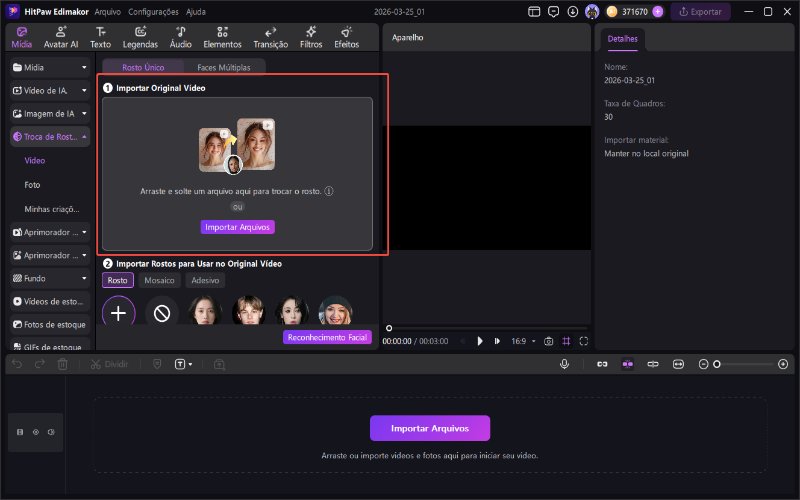The height and width of the screenshot is (500, 800).
Task: Enter fullscreen preview mode
Action: (584, 341)
